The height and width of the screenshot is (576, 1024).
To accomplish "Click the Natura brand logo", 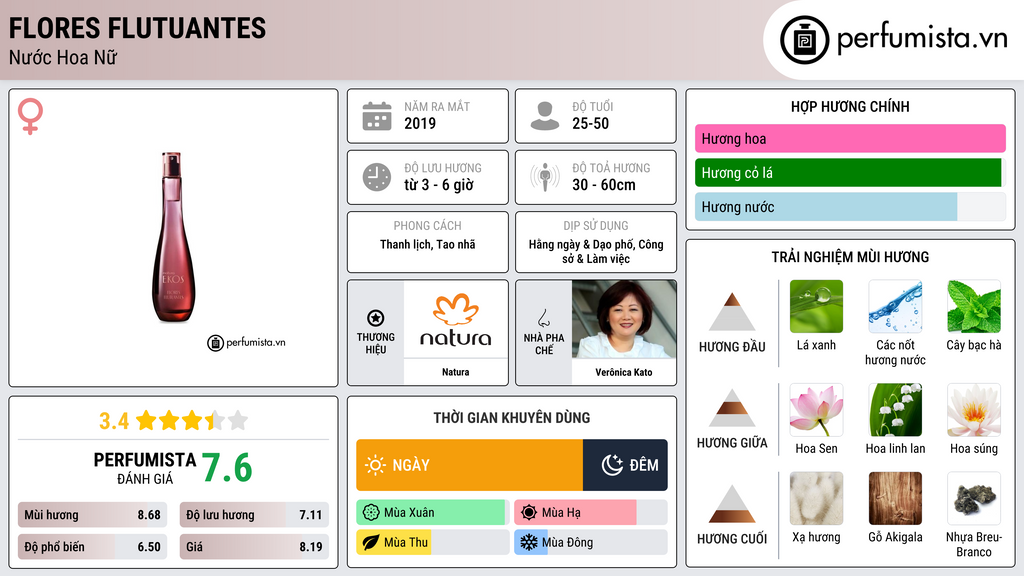I will 456,320.
